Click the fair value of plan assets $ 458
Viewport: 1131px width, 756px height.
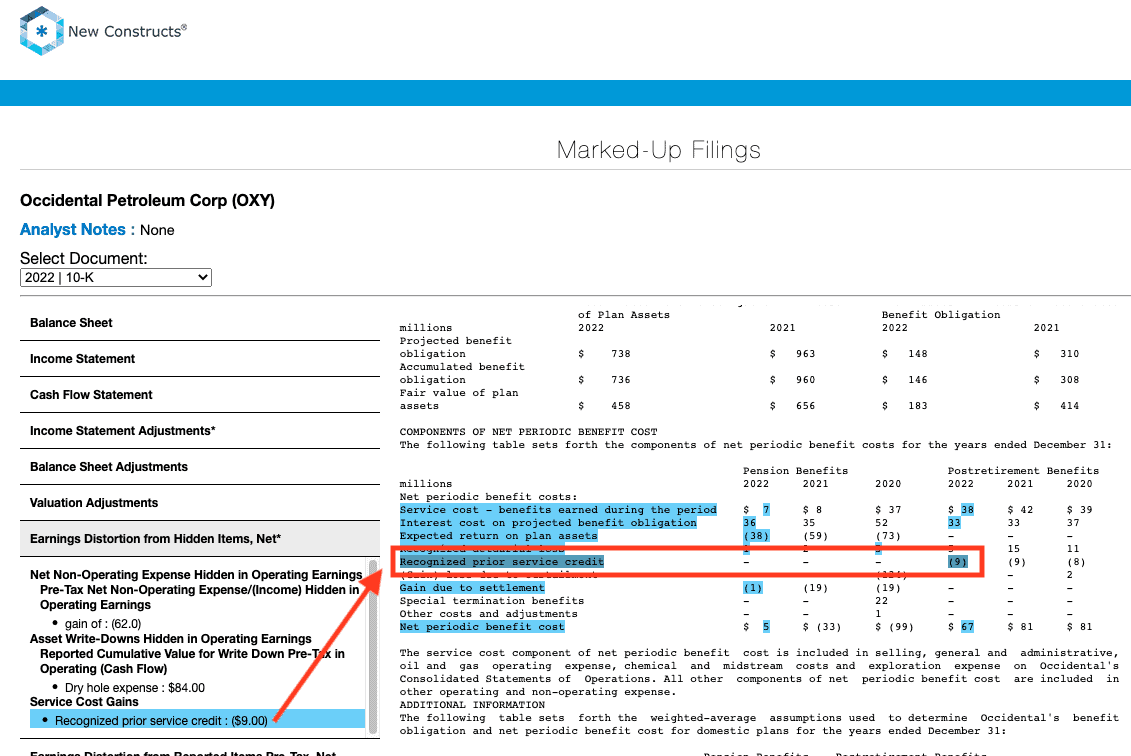(x=604, y=406)
